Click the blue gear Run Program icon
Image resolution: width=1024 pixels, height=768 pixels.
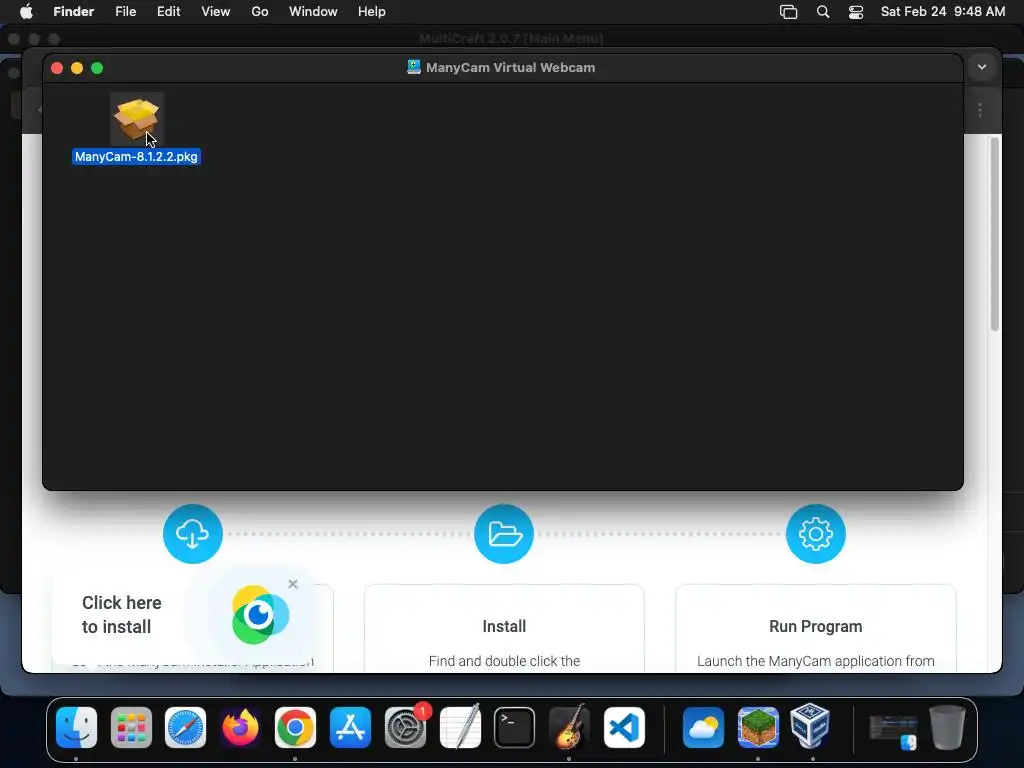coord(815,534)
